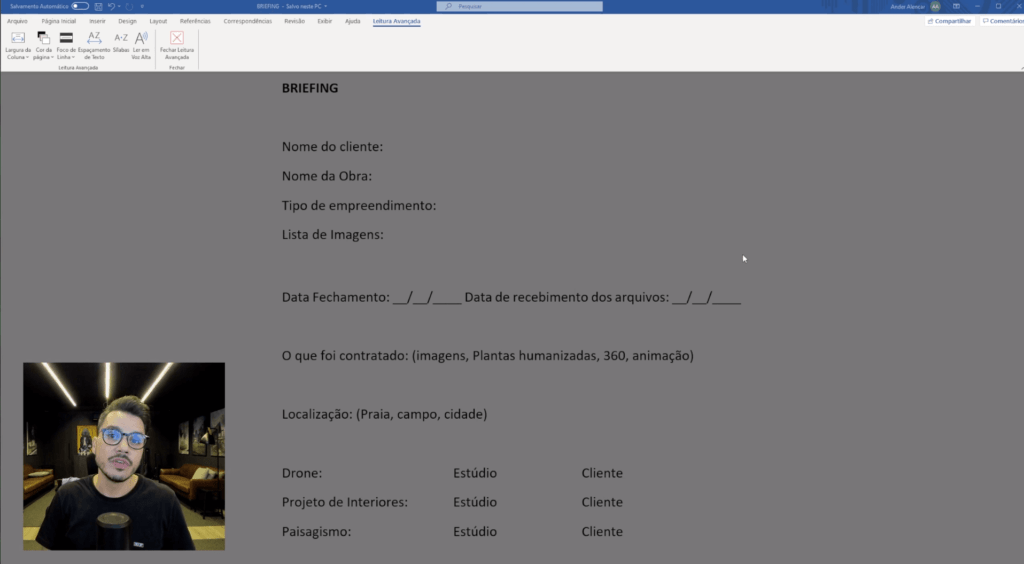Click the Compartilhar share button

coord(949,21)
